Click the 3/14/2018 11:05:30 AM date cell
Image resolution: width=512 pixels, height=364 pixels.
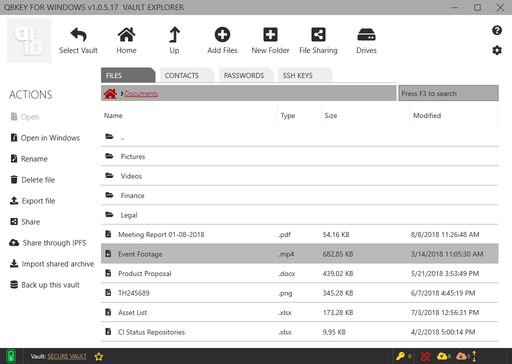pyautogui.click(x=447, y=254)
